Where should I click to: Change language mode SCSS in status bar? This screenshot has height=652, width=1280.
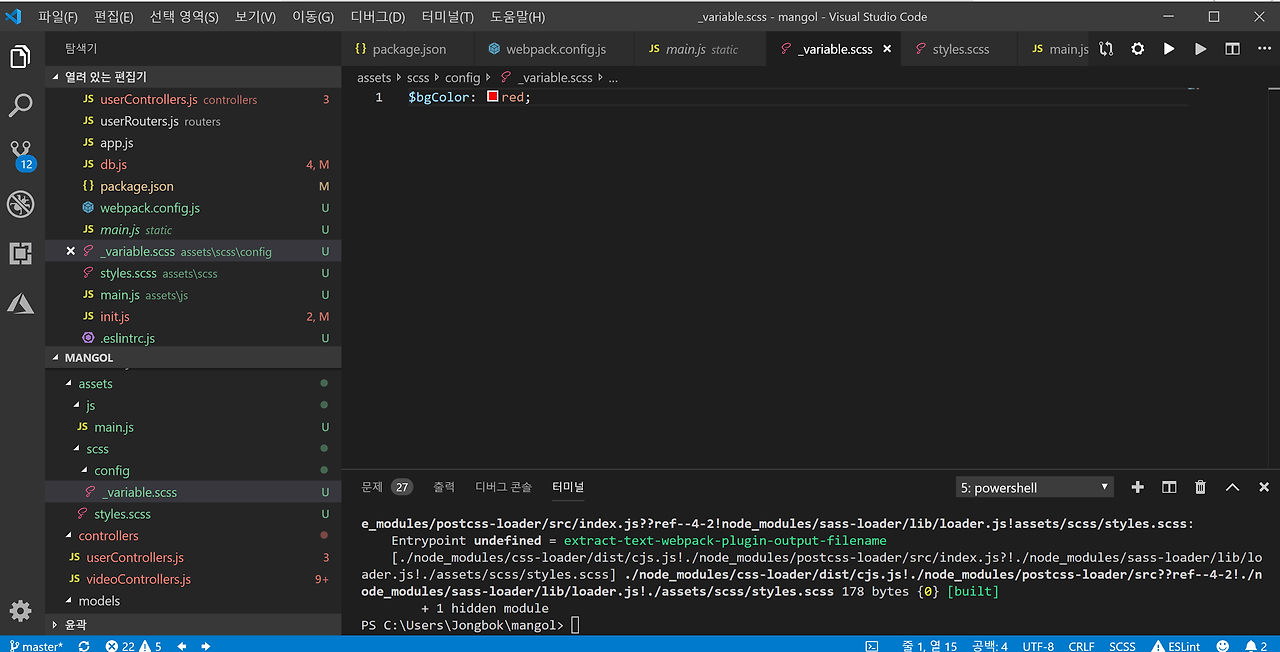pyautogui.click(x=1122, y=646)
